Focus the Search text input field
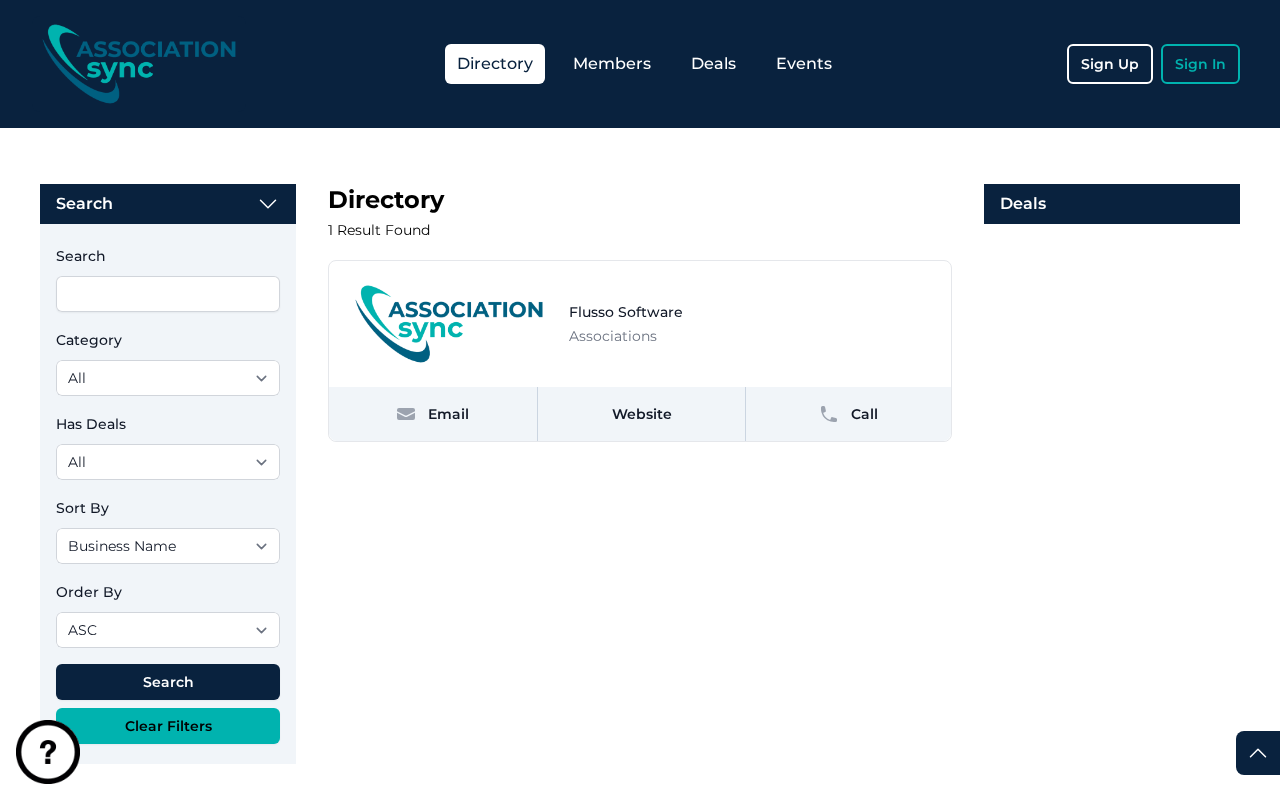The width and height of the screenshot is (1280, 800). point(168,294)
